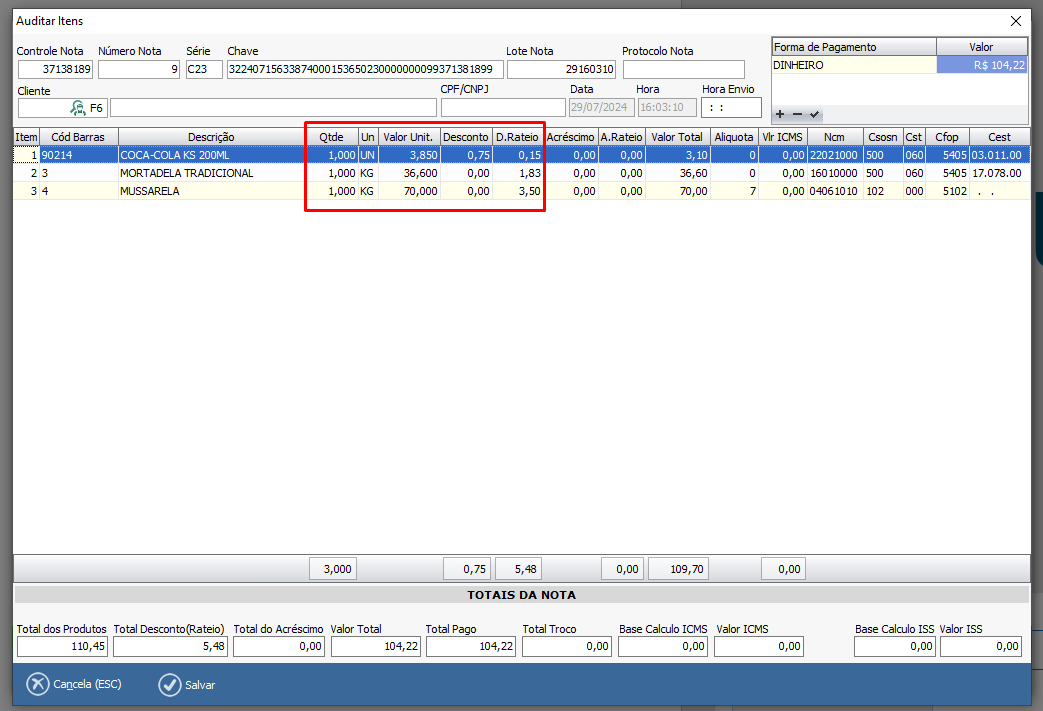Remove payment method with minus icon

797,115
